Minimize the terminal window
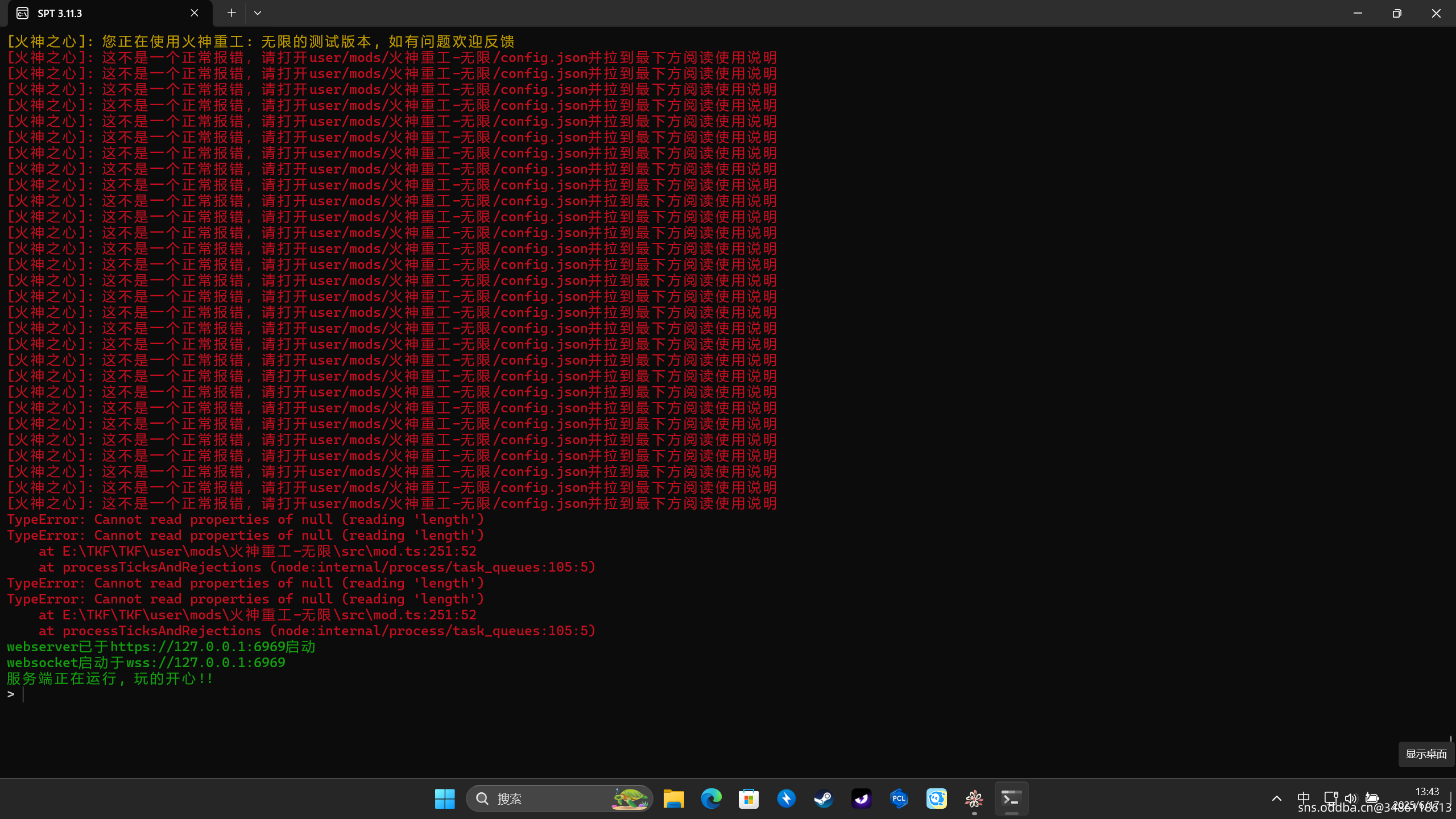This screenshot has height=819, width=1456. (1358, 13)
